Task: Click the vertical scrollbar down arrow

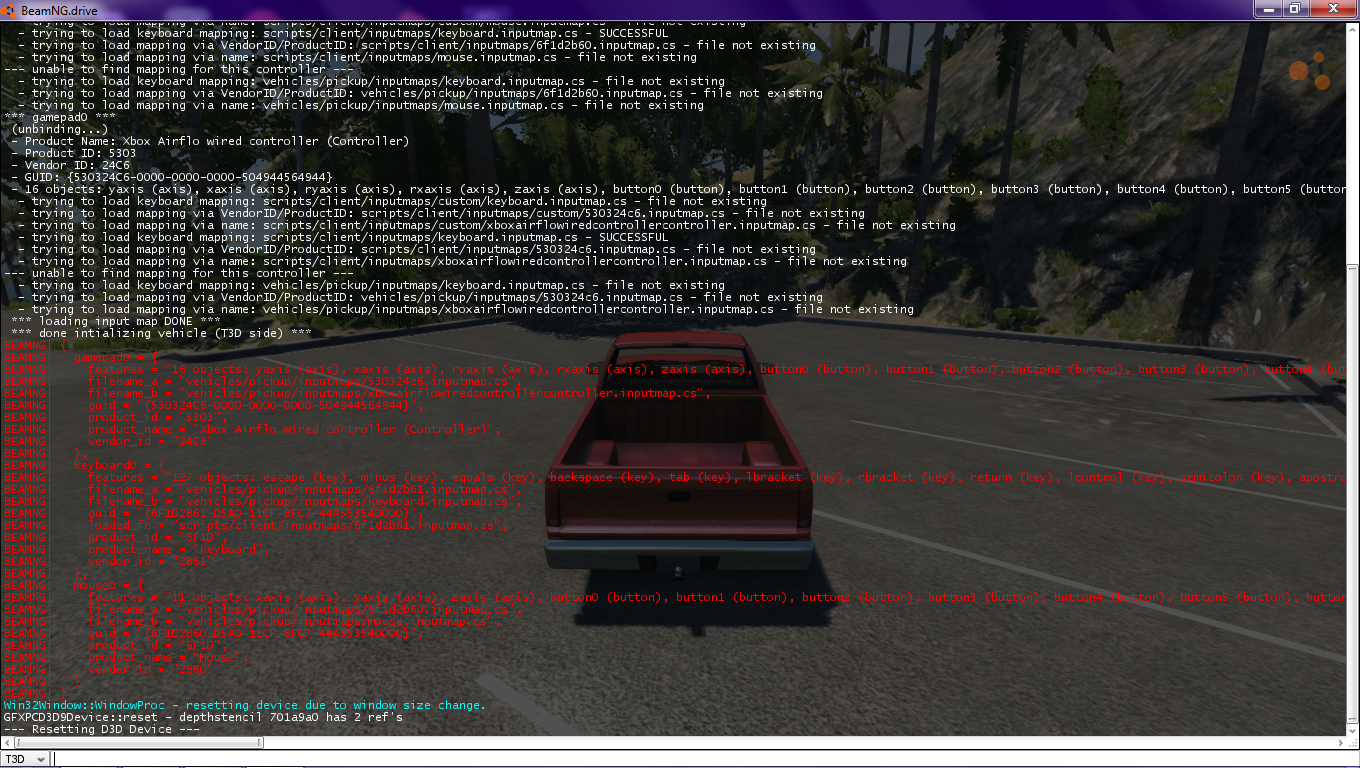Action: pyautogui.click(x=1352, y=730)
